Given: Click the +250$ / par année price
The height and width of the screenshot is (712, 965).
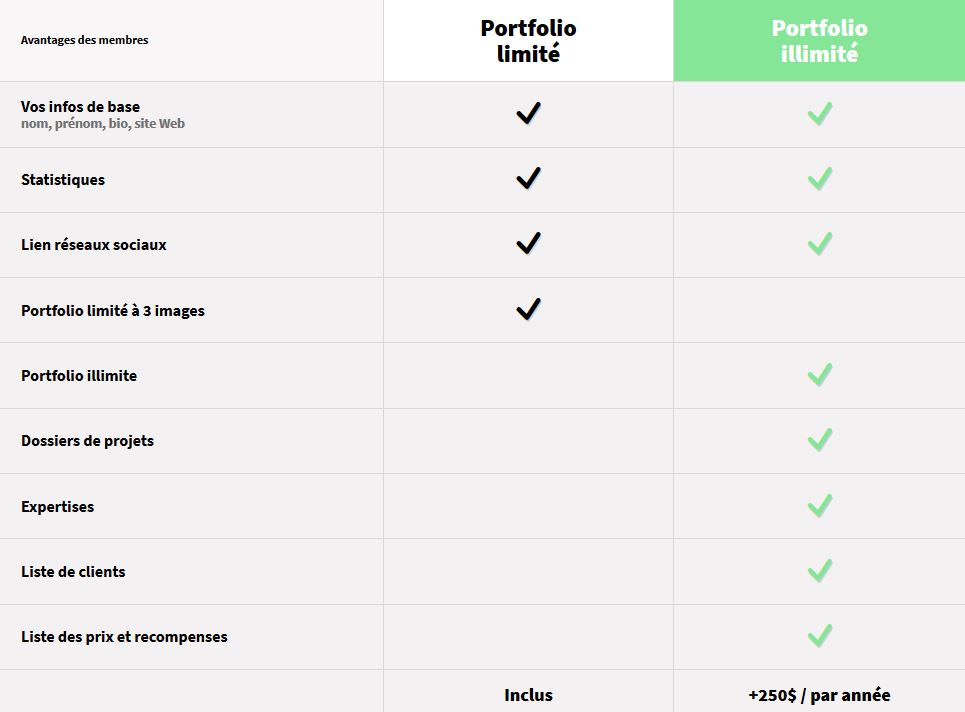Looking at the screenshot, I should click(x=819, y=695).
